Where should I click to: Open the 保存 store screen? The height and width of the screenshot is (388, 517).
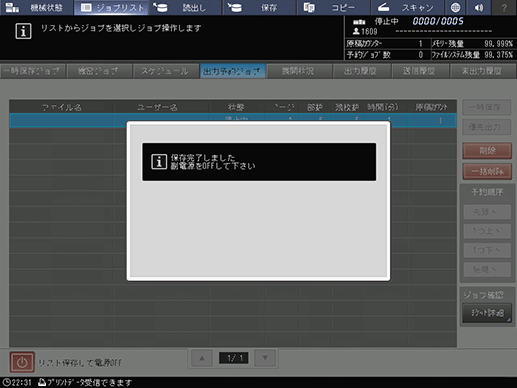(x=260, y=7)
